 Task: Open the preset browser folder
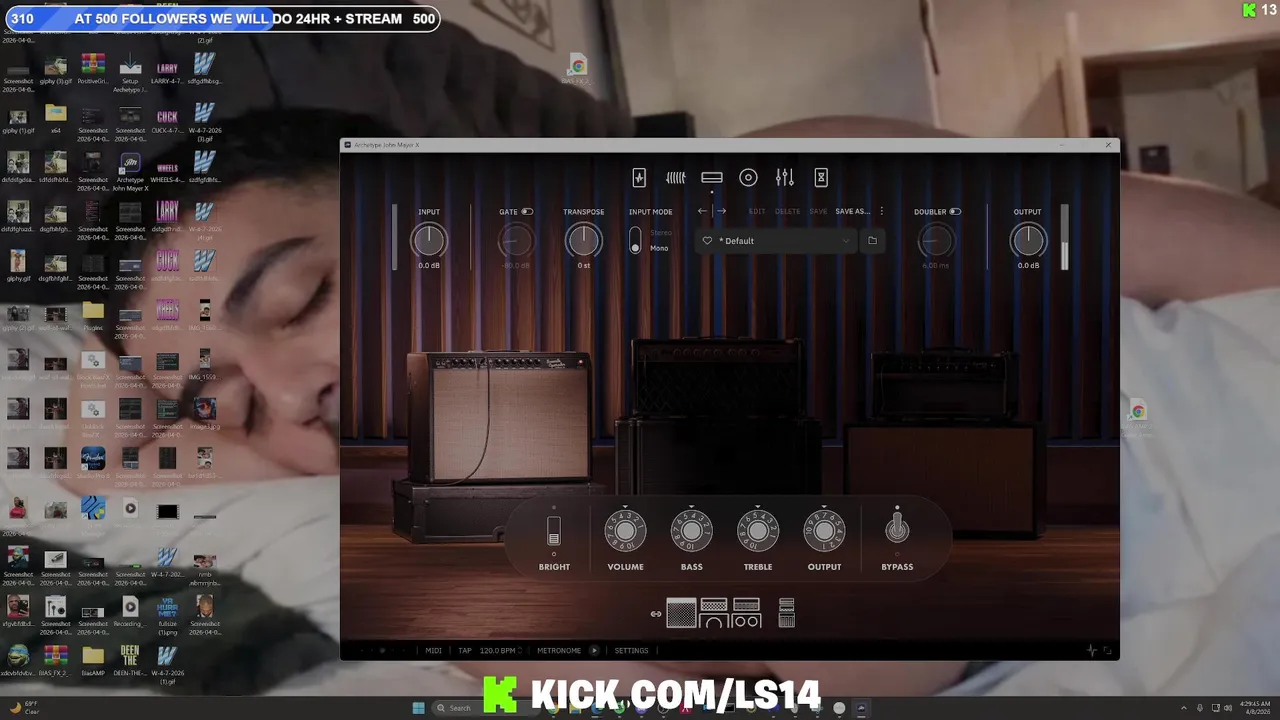pos(872,241)
